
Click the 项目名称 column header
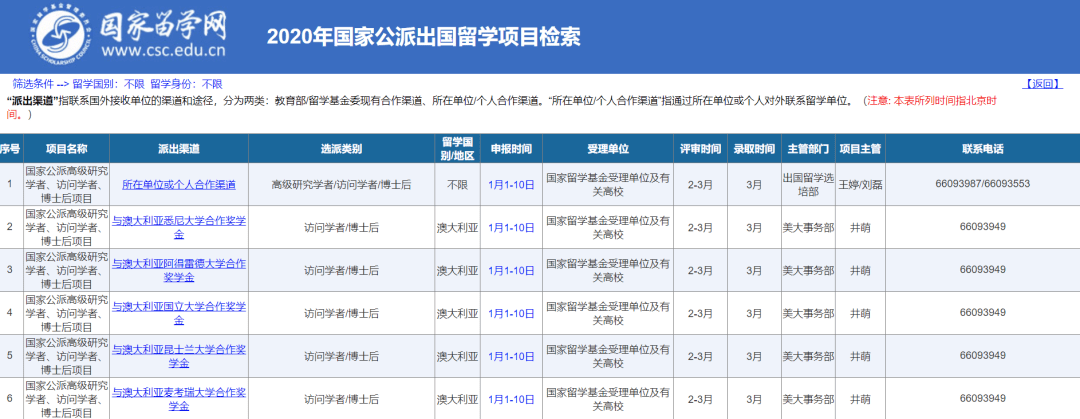click(x=66, y=149)
